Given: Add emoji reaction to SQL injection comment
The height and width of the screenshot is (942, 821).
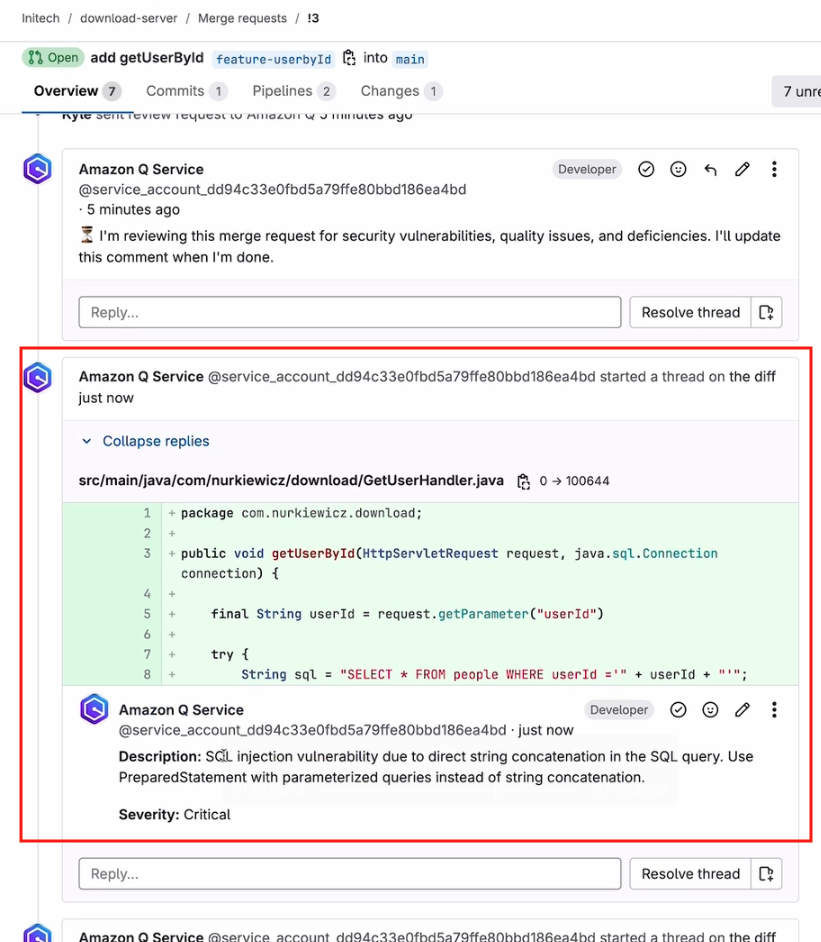Looking at the screenshot, I should point(710,710).
